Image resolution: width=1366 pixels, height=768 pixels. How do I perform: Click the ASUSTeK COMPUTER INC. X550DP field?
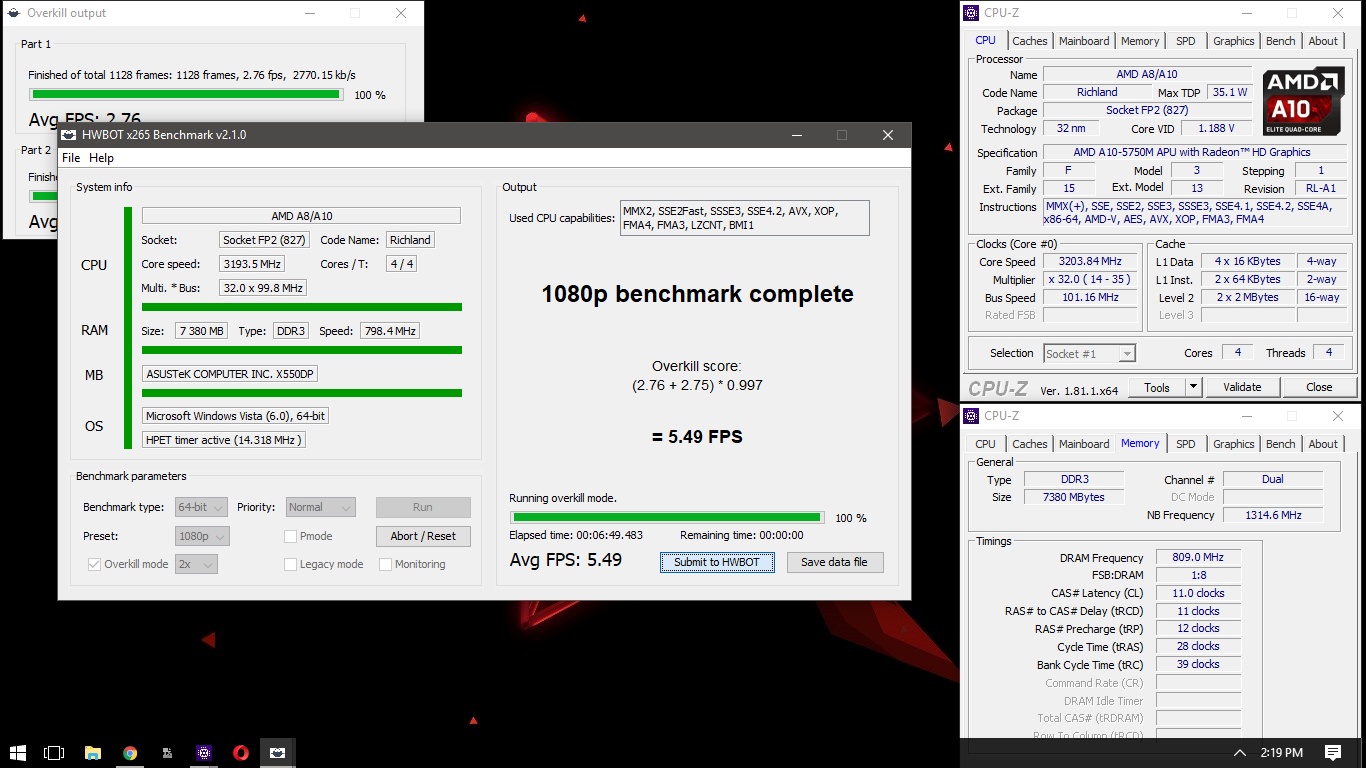tap(230, 374)
